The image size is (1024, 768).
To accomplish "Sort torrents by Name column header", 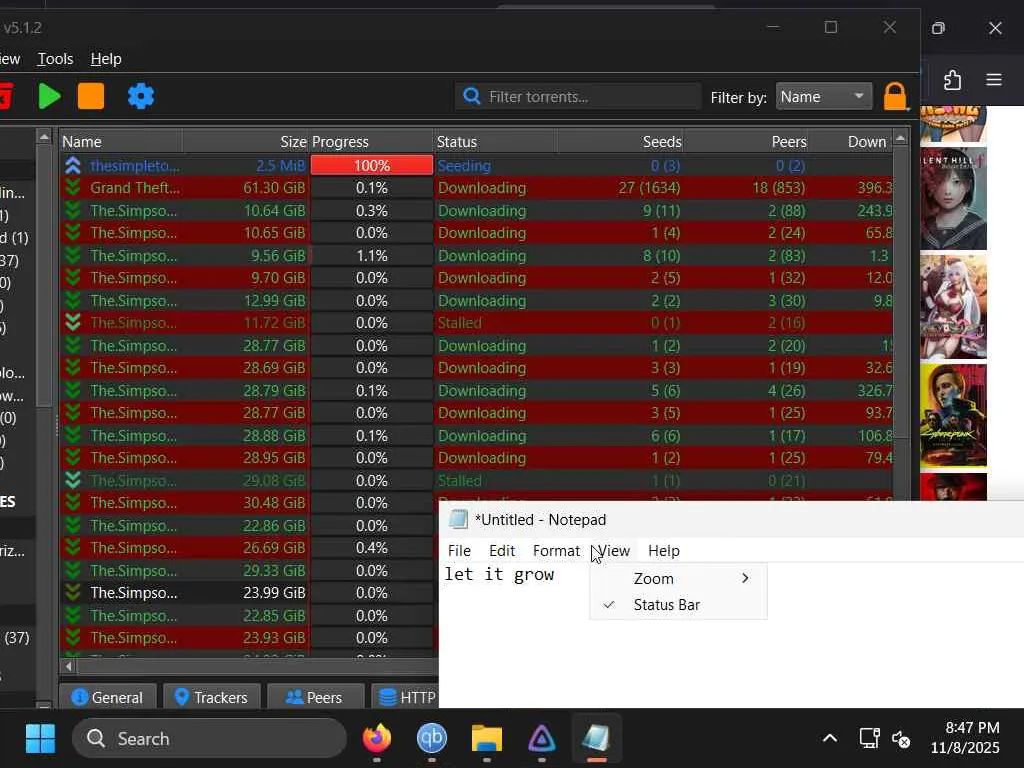I will pos(121,142).
